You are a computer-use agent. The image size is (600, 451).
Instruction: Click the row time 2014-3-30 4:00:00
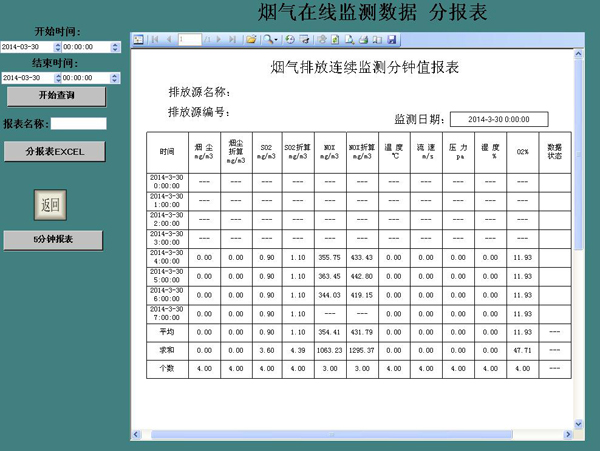click(167, 257)
